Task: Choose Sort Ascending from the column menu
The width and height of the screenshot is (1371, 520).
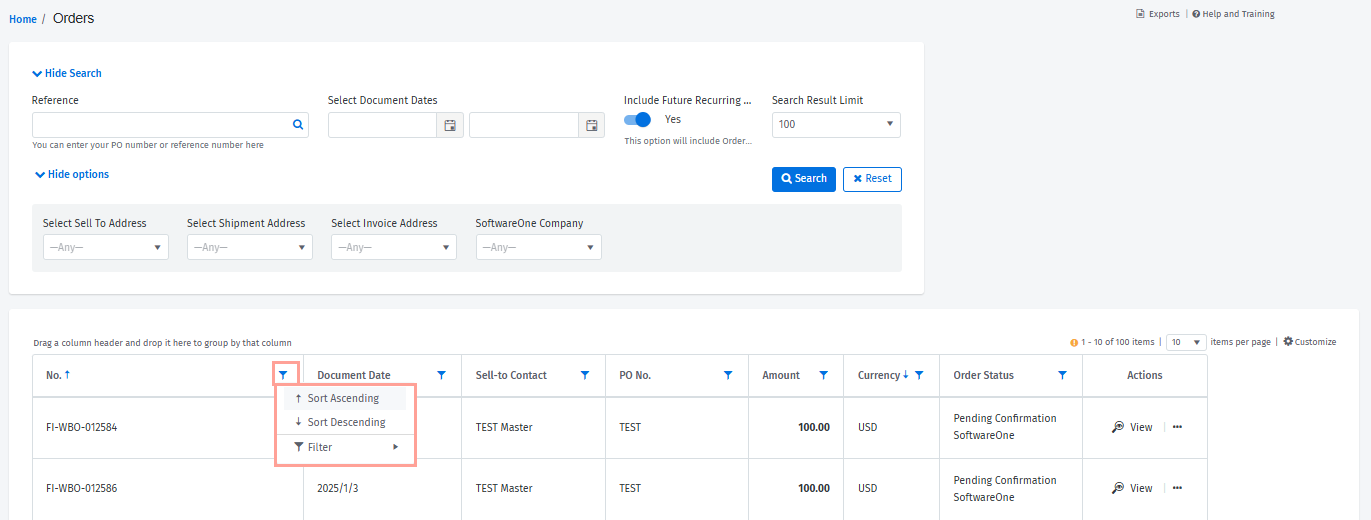Action: click(343, 398)
